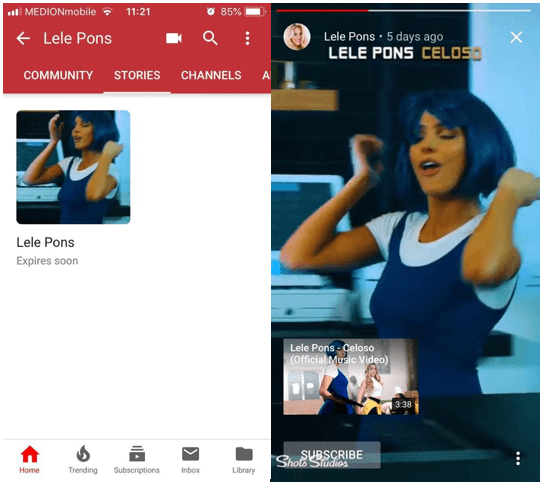The image size is (543, 485).
Task: Tap the Wi-Fi status icon
Action: [108, 12]
